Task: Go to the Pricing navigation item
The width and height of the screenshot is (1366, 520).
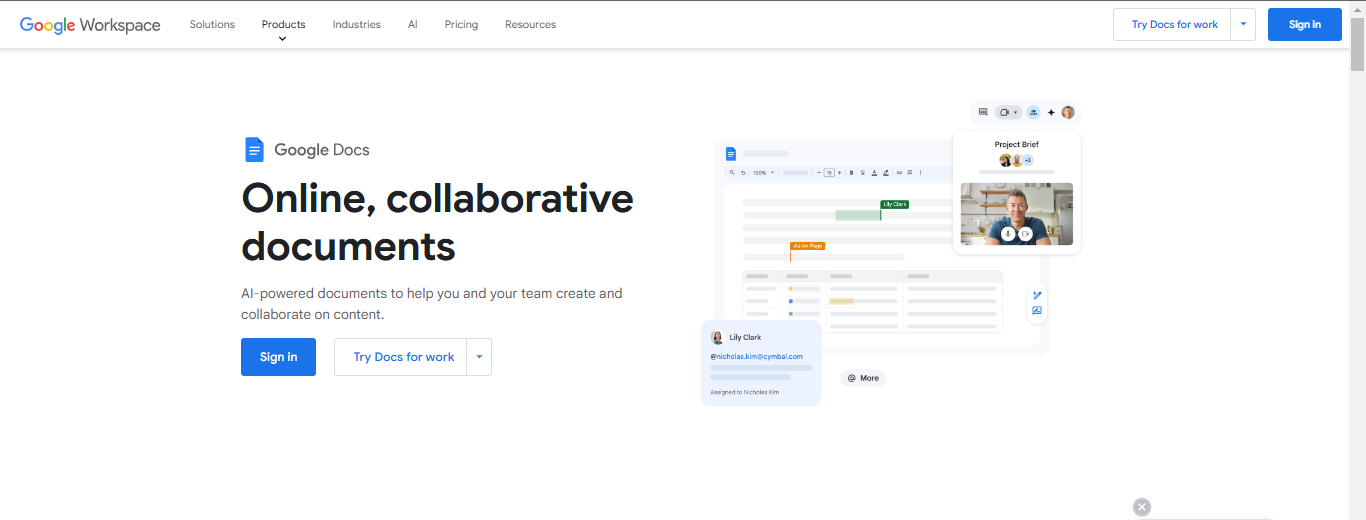Action: click(461, 25)
